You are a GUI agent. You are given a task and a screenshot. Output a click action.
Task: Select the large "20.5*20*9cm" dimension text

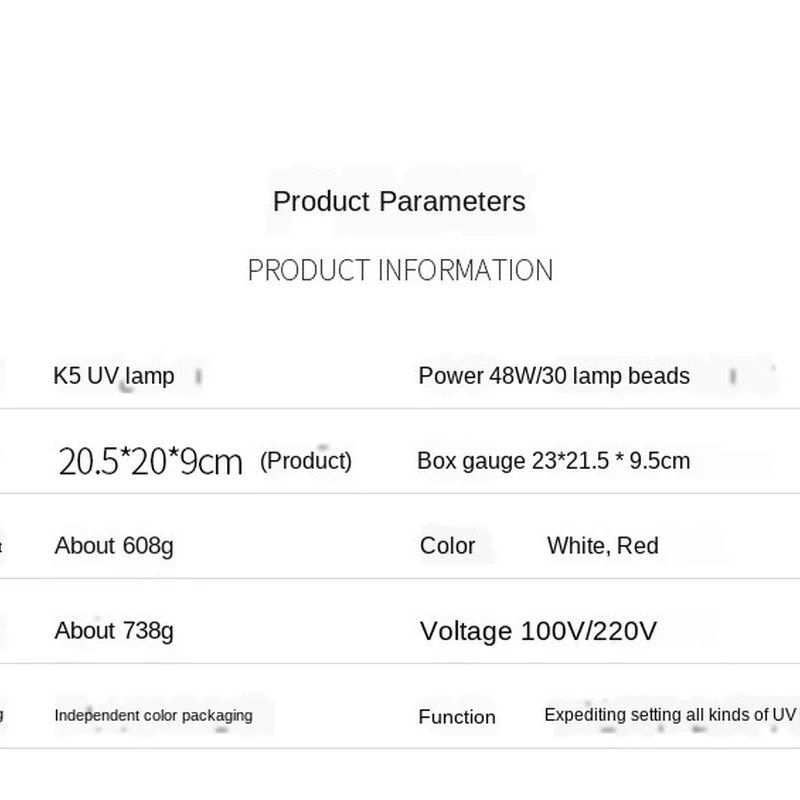150,461
